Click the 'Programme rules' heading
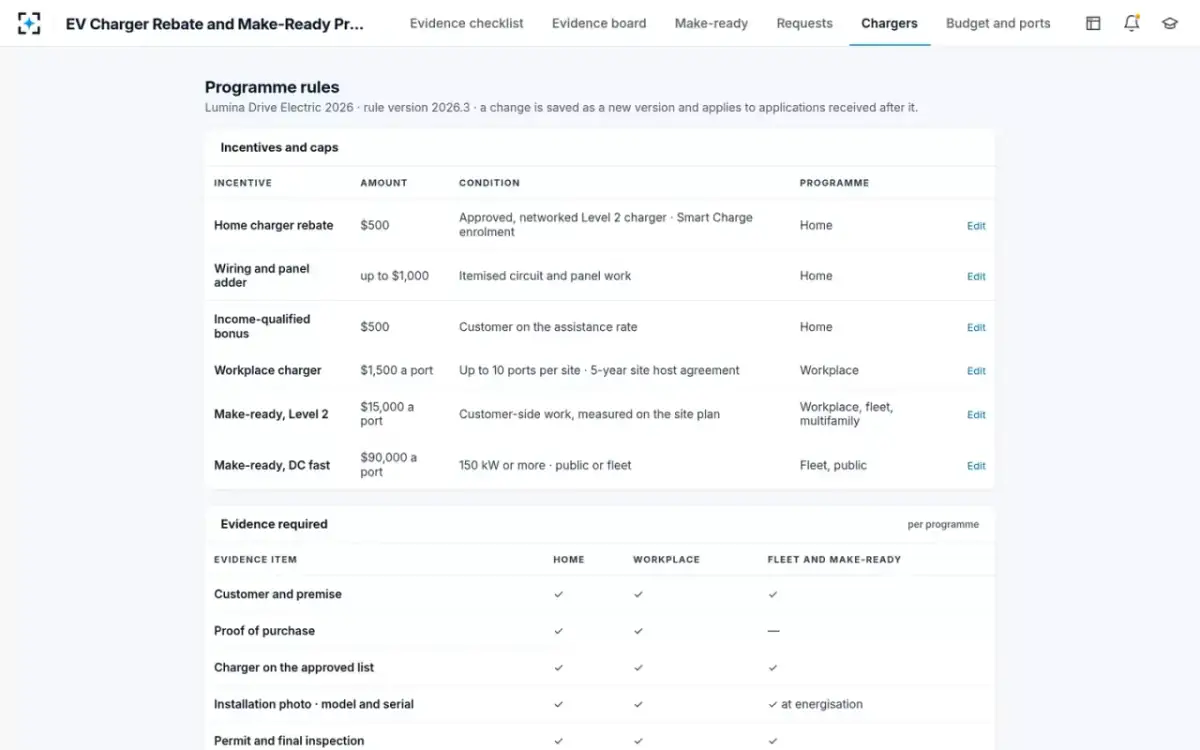The width and height of the screenshot is (1200, 750). (272, 87)
